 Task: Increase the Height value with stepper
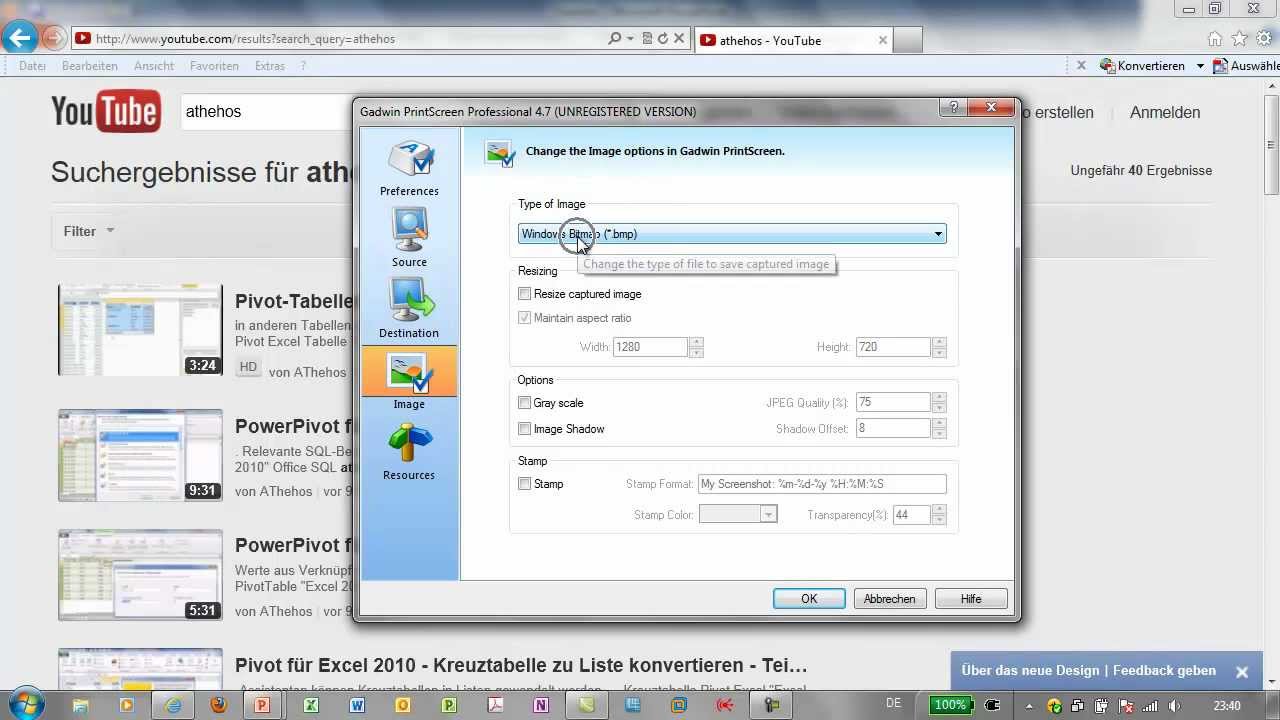[x=939, y=342]
